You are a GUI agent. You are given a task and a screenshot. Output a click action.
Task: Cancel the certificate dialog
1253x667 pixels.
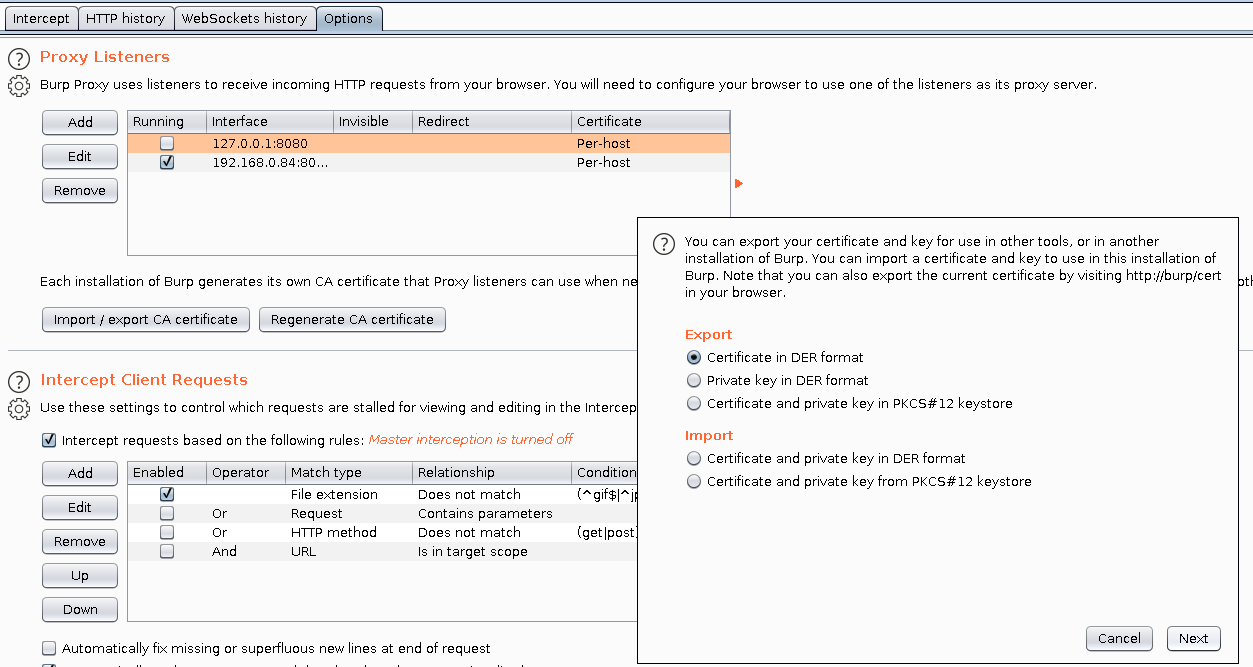[x=1119, y=638]
